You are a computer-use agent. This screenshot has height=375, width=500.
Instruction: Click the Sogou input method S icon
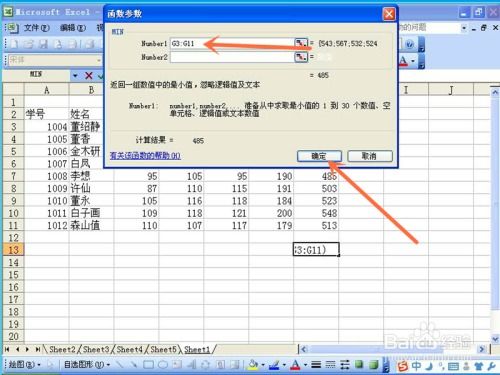pos(403,366)
